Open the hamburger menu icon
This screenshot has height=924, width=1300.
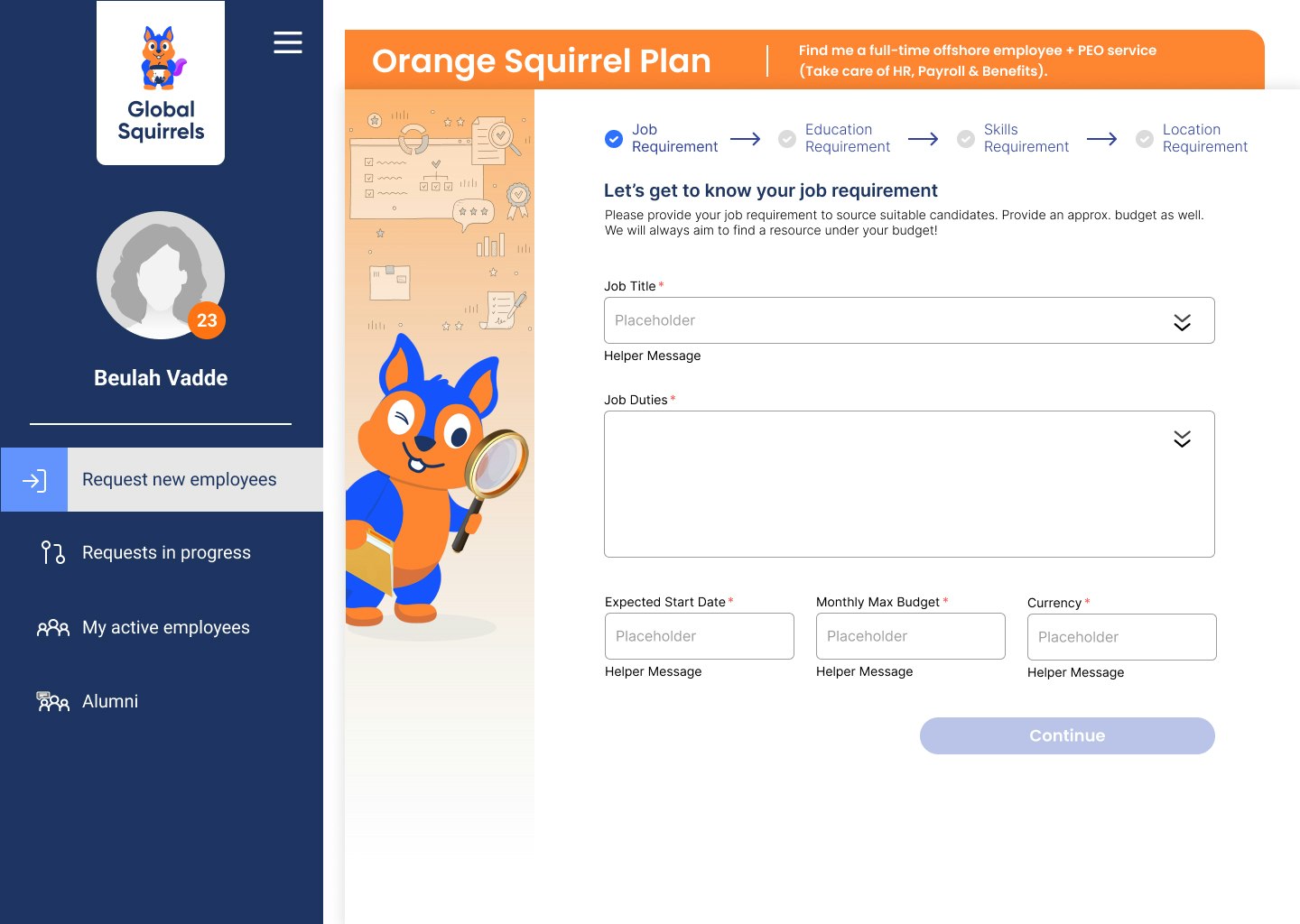pos(288,42)
